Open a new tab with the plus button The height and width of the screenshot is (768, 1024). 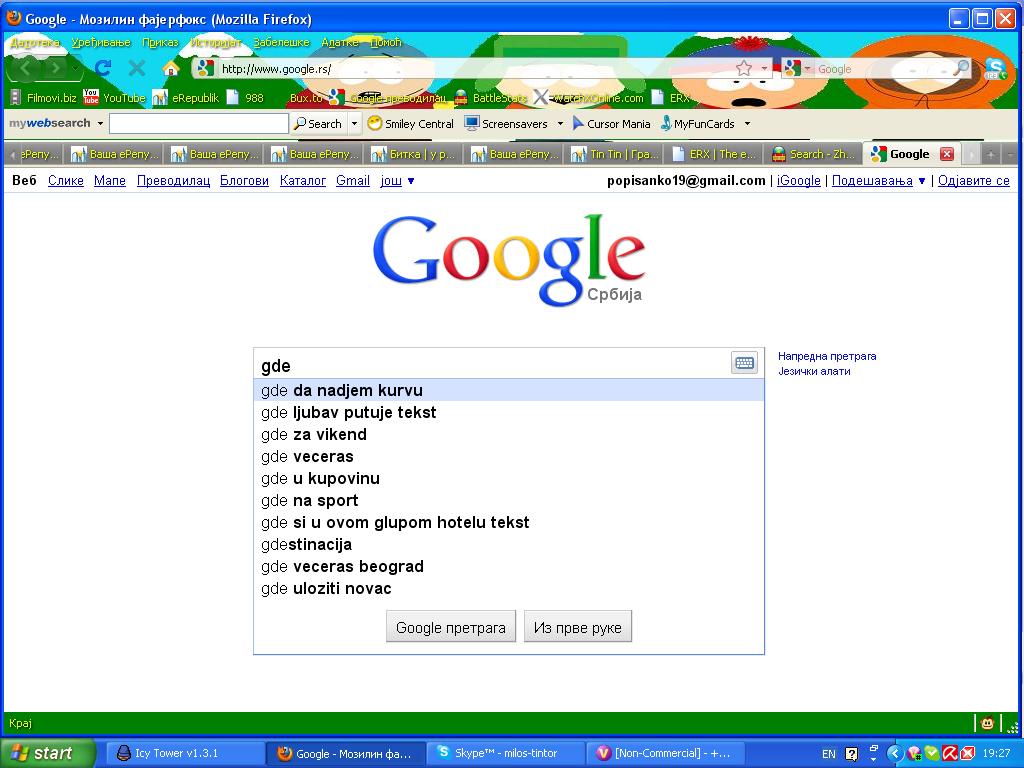[x=991, y=155]
